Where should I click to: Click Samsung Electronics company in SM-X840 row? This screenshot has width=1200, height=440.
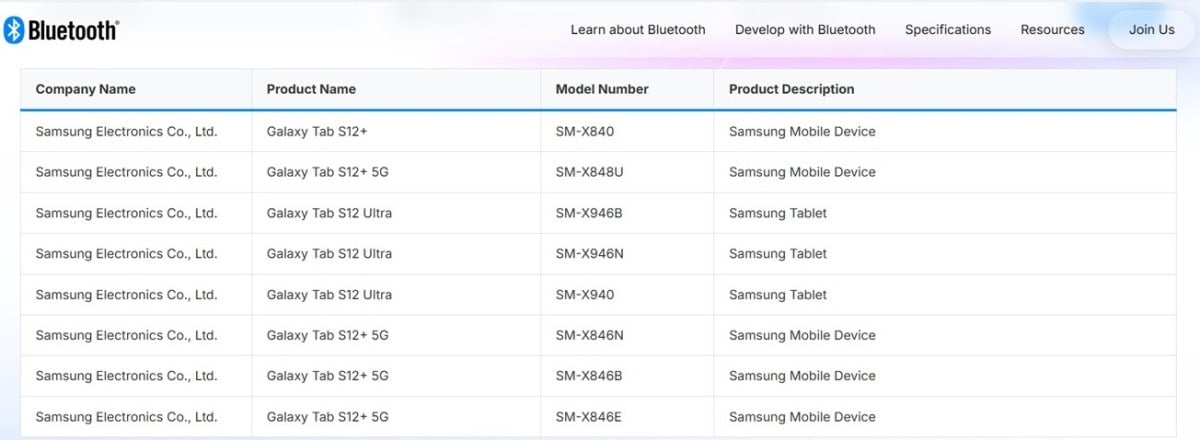click(x=126, y=132)
